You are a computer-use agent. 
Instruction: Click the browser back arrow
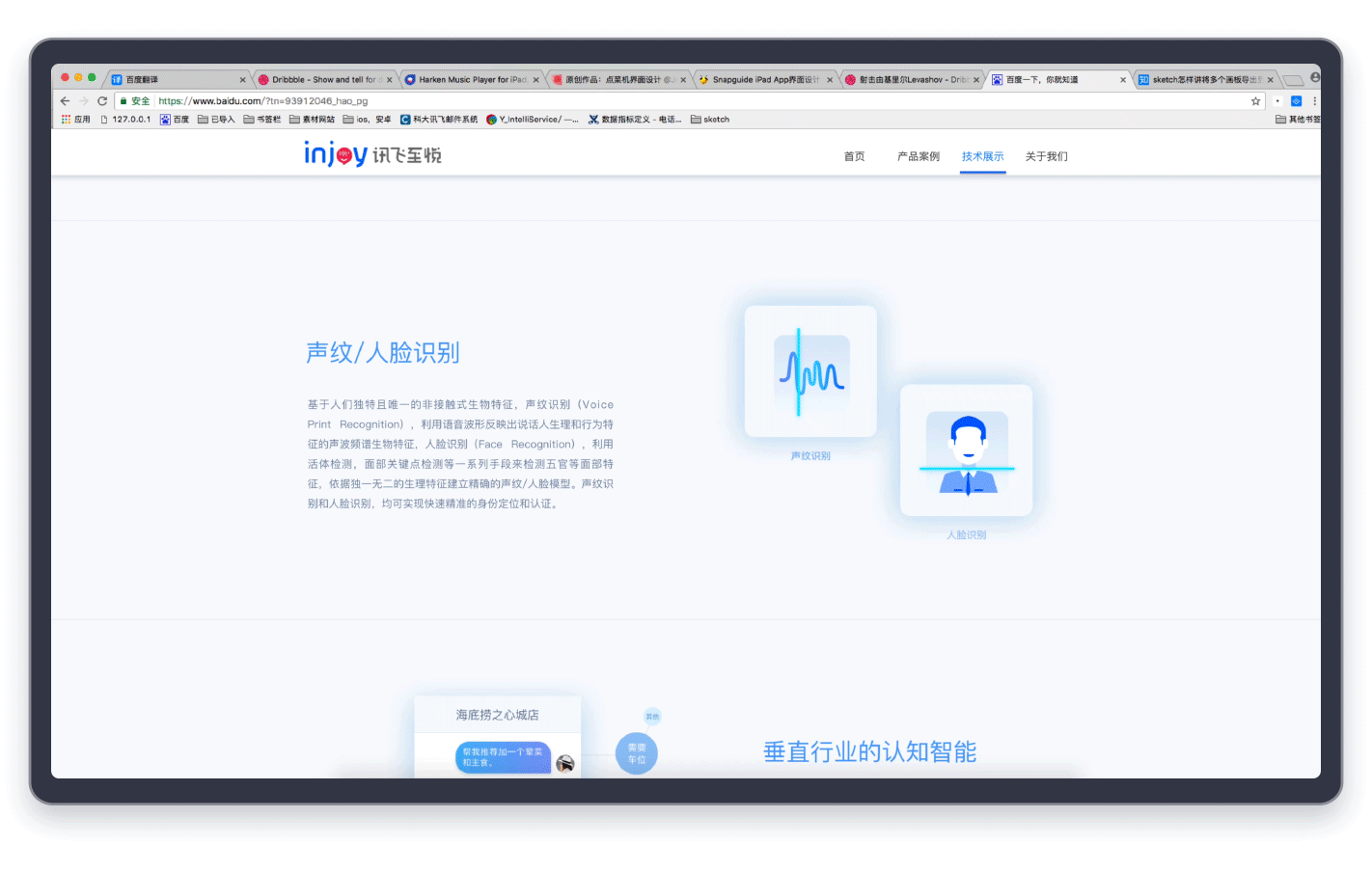[65, 101]
